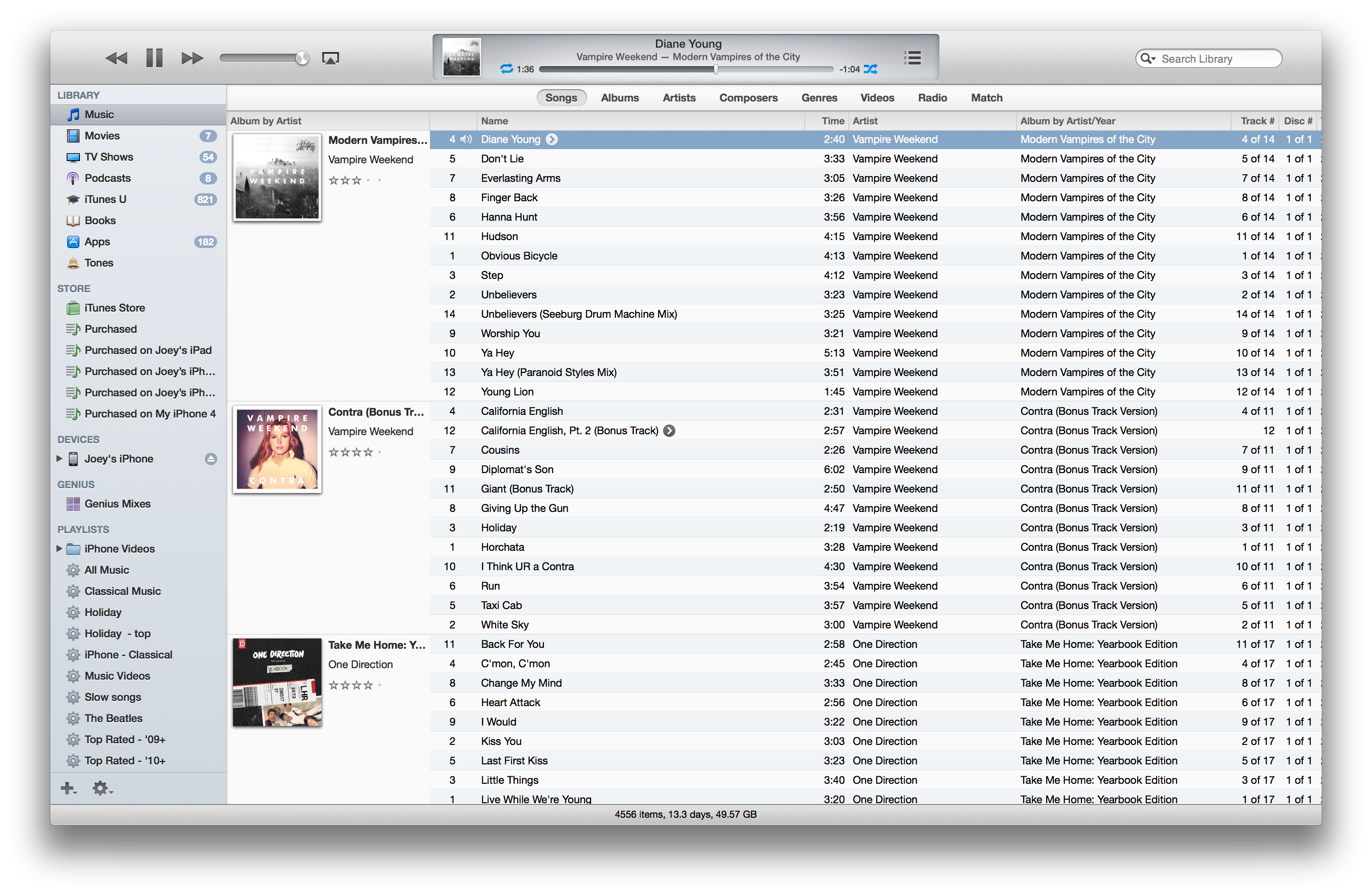
Task: Click the arrow next to Diane Young
Action: [552, 139]
